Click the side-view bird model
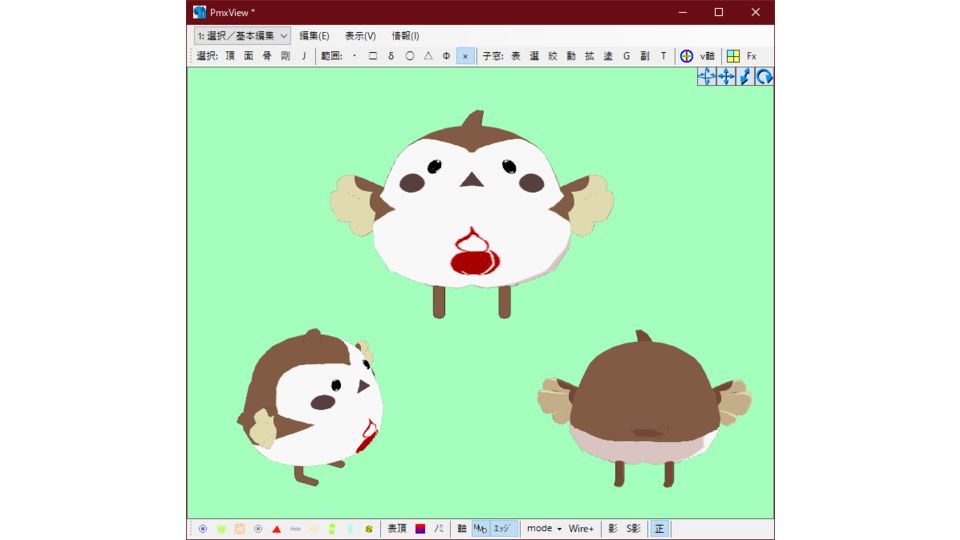960x540 pixels. pyautogui.click(x=310, y=407)
